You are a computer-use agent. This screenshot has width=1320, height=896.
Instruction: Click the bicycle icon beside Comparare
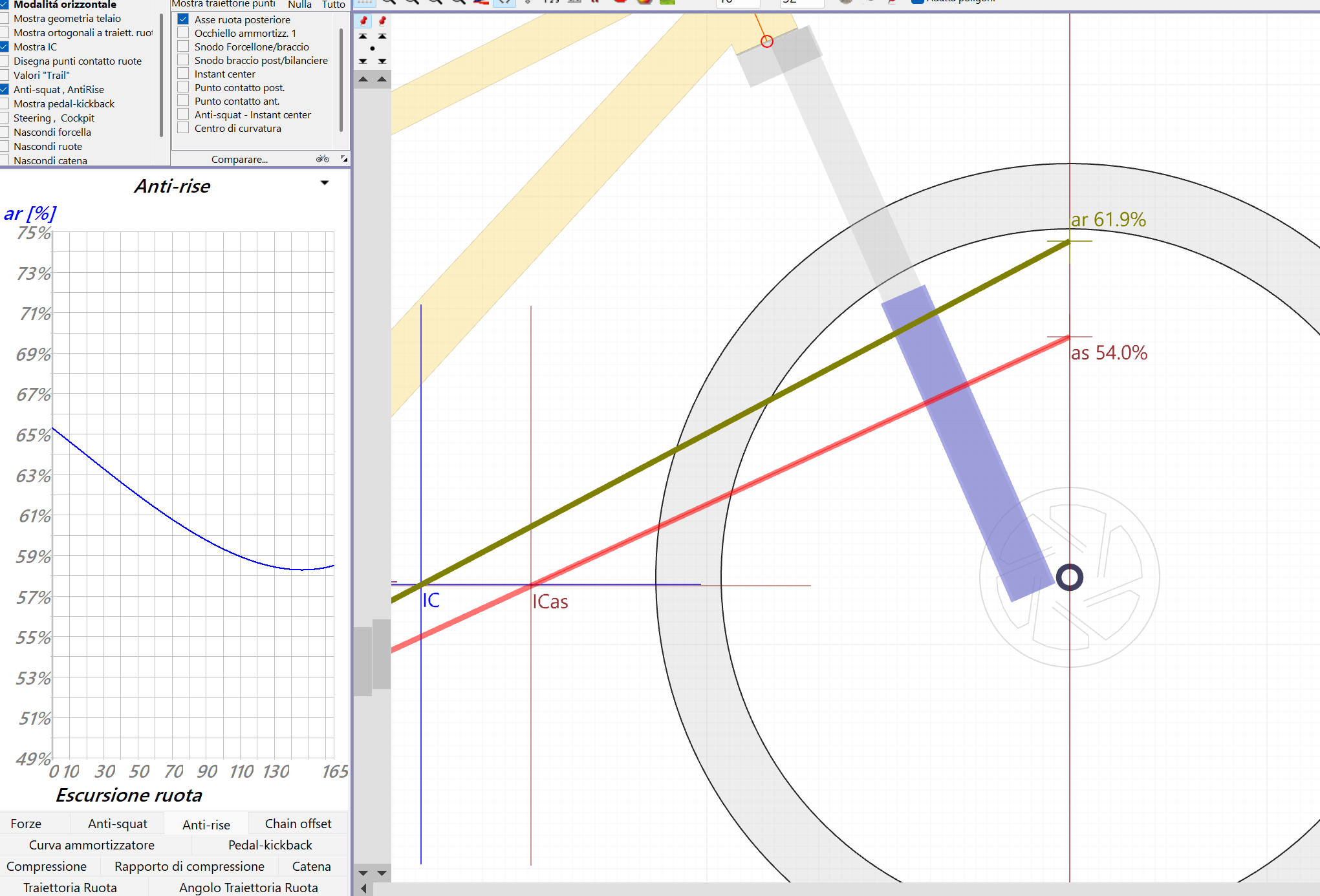(x=323, y=159)
